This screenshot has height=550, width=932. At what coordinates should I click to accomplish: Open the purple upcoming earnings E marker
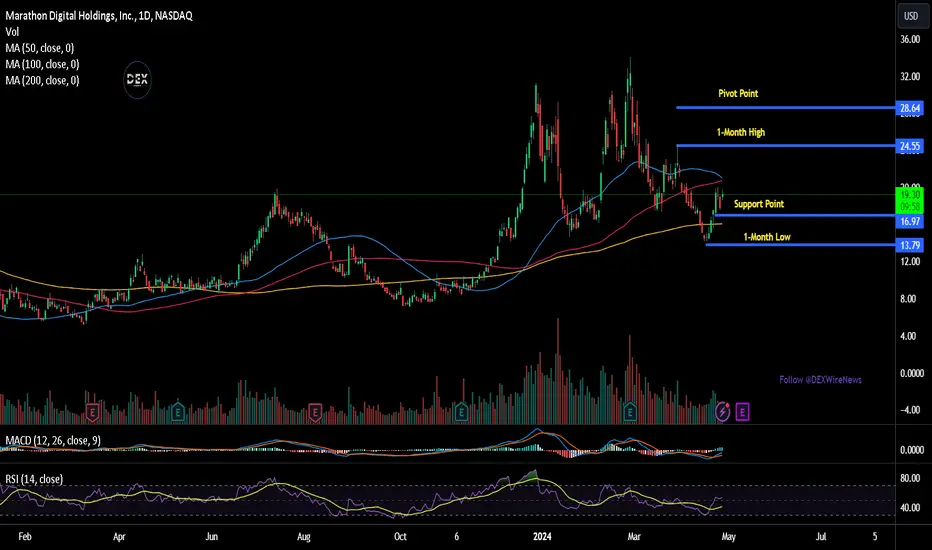pos(742,411)
